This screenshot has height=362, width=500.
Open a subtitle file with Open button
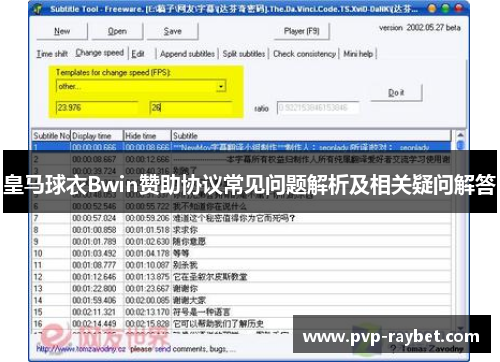[117, 31]
